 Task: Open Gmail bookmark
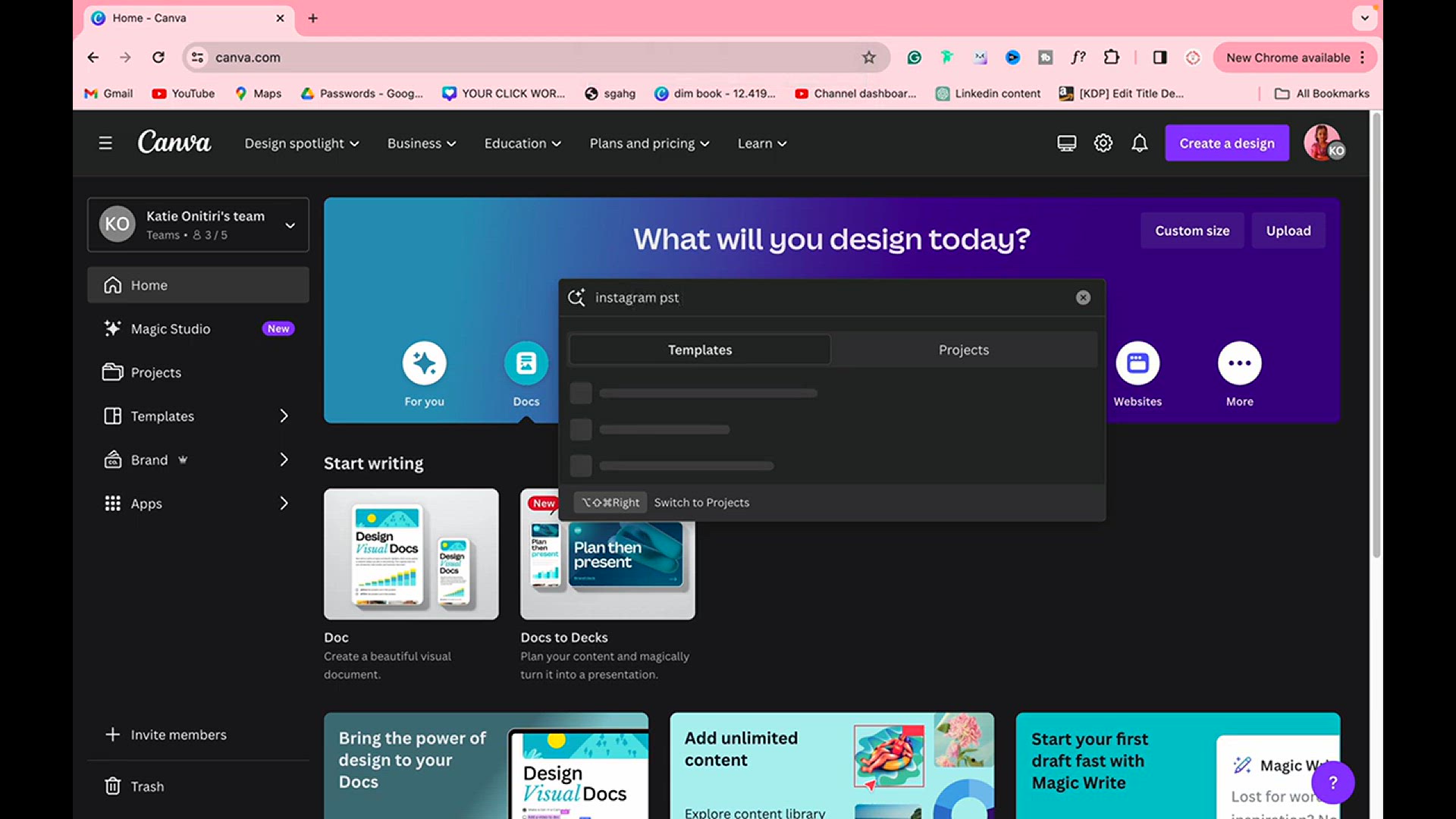(x=108, y=93)
